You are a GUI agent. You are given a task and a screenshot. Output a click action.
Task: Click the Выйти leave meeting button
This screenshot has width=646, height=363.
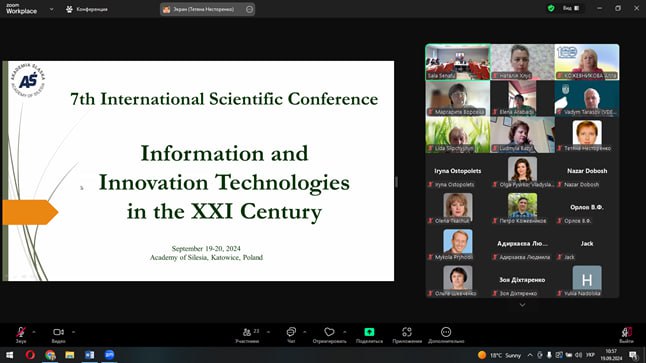pyautogui.click(x=626, y=335)
